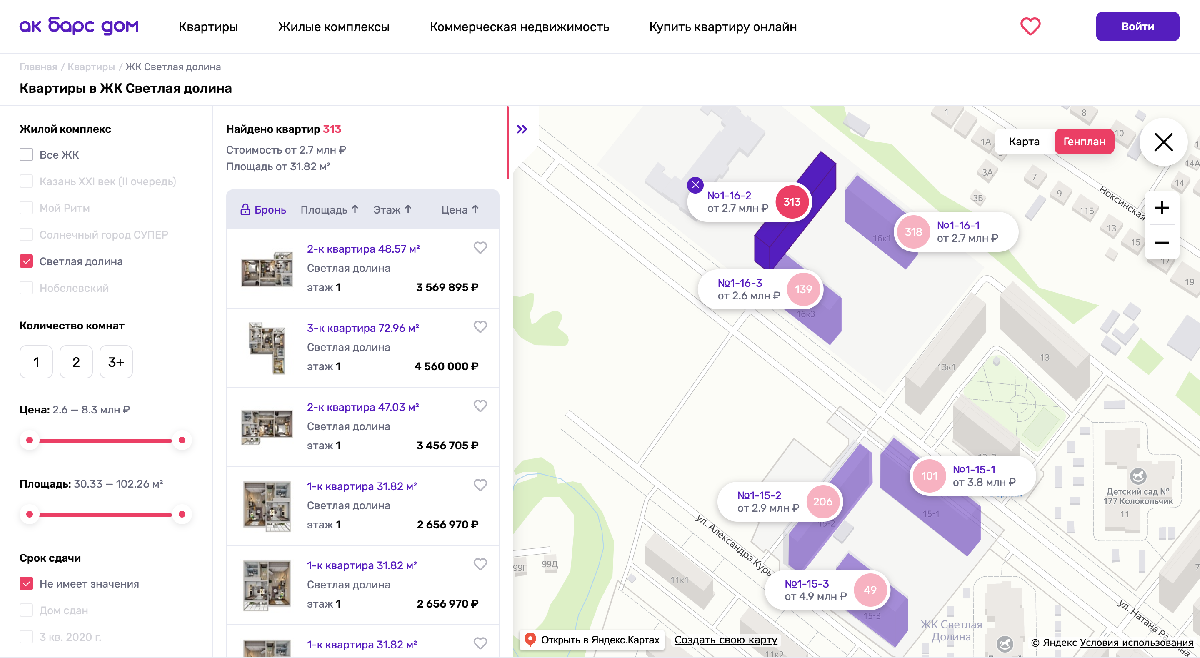Click area slider minimum handle
The height and width of the screenshot is (658, 1200).
(x=30, y=514)
